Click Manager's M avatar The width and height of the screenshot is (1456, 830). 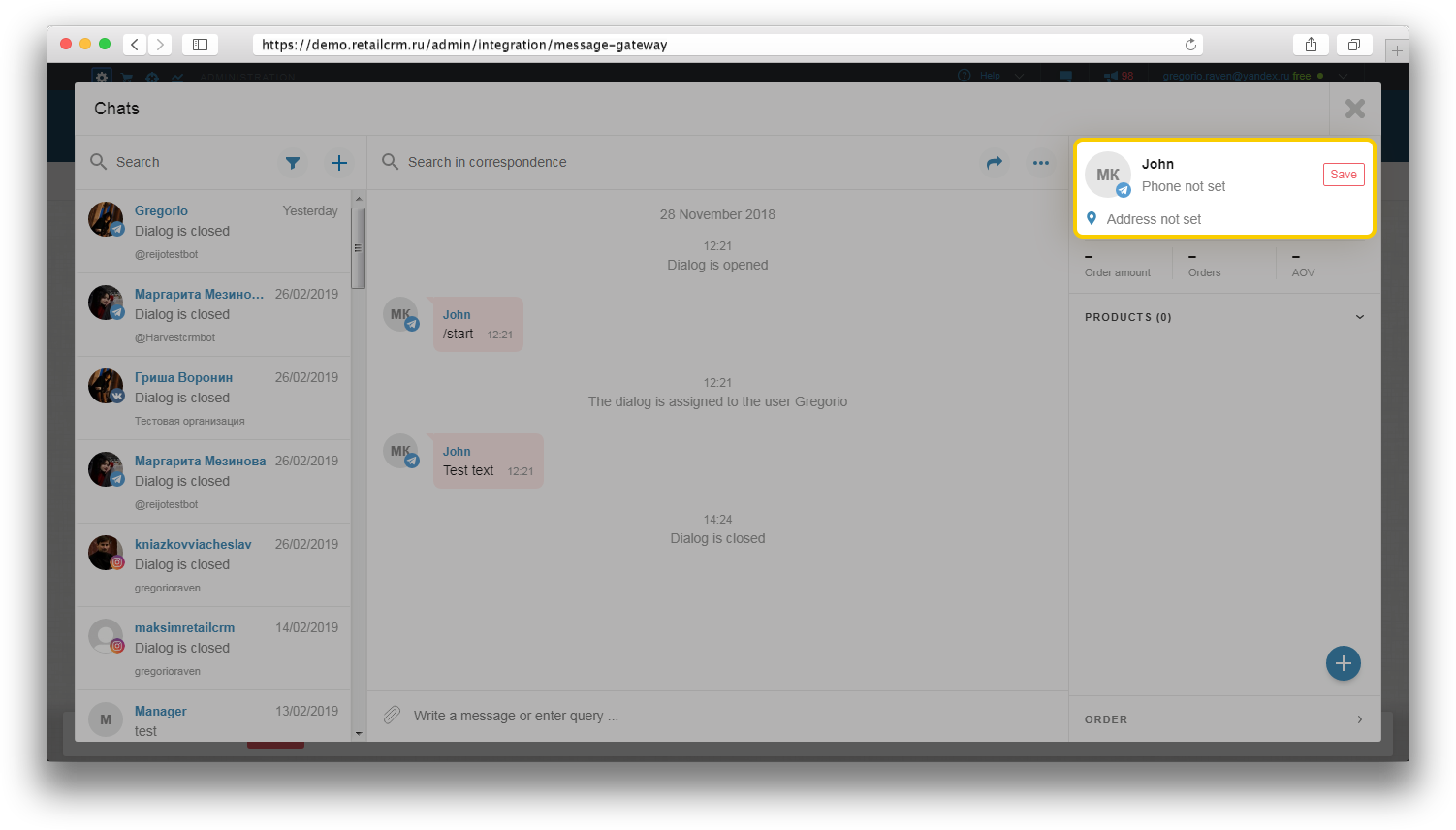pyautogui.click(x=106, y=719)
